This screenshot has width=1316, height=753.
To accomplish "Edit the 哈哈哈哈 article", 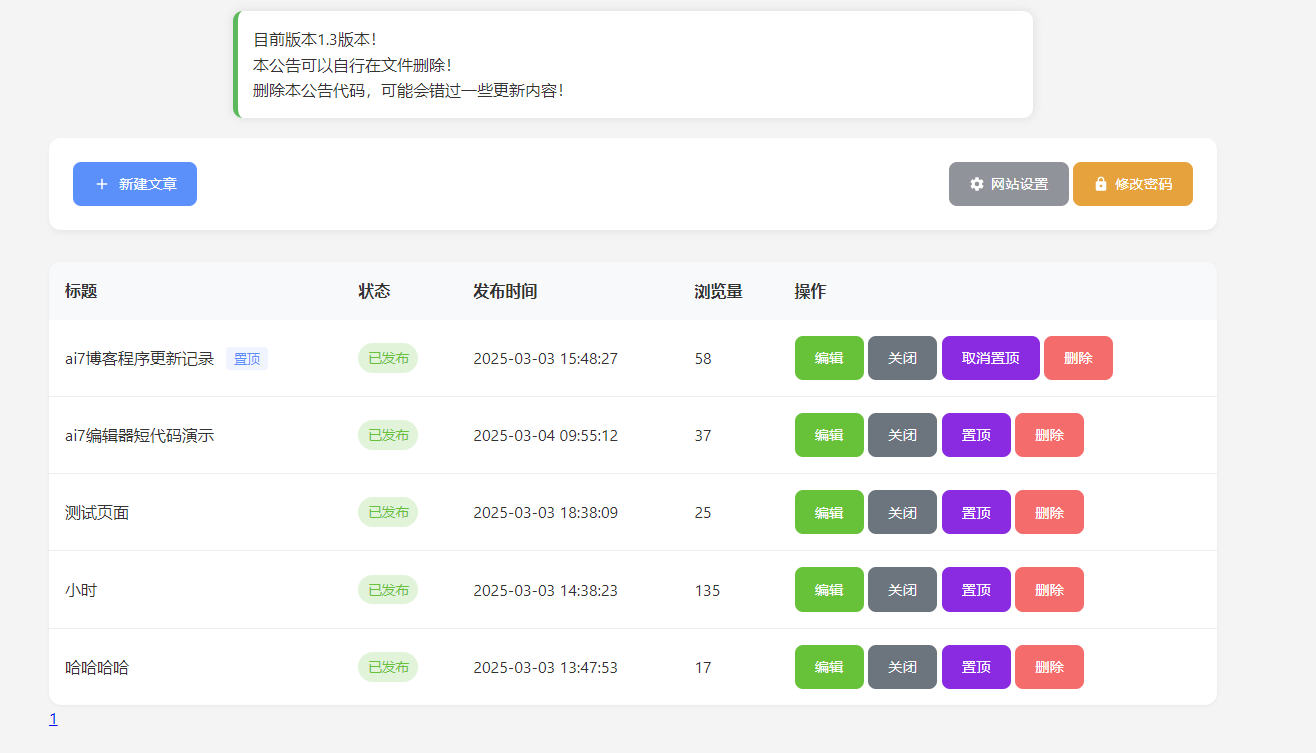I will [829, 667].
